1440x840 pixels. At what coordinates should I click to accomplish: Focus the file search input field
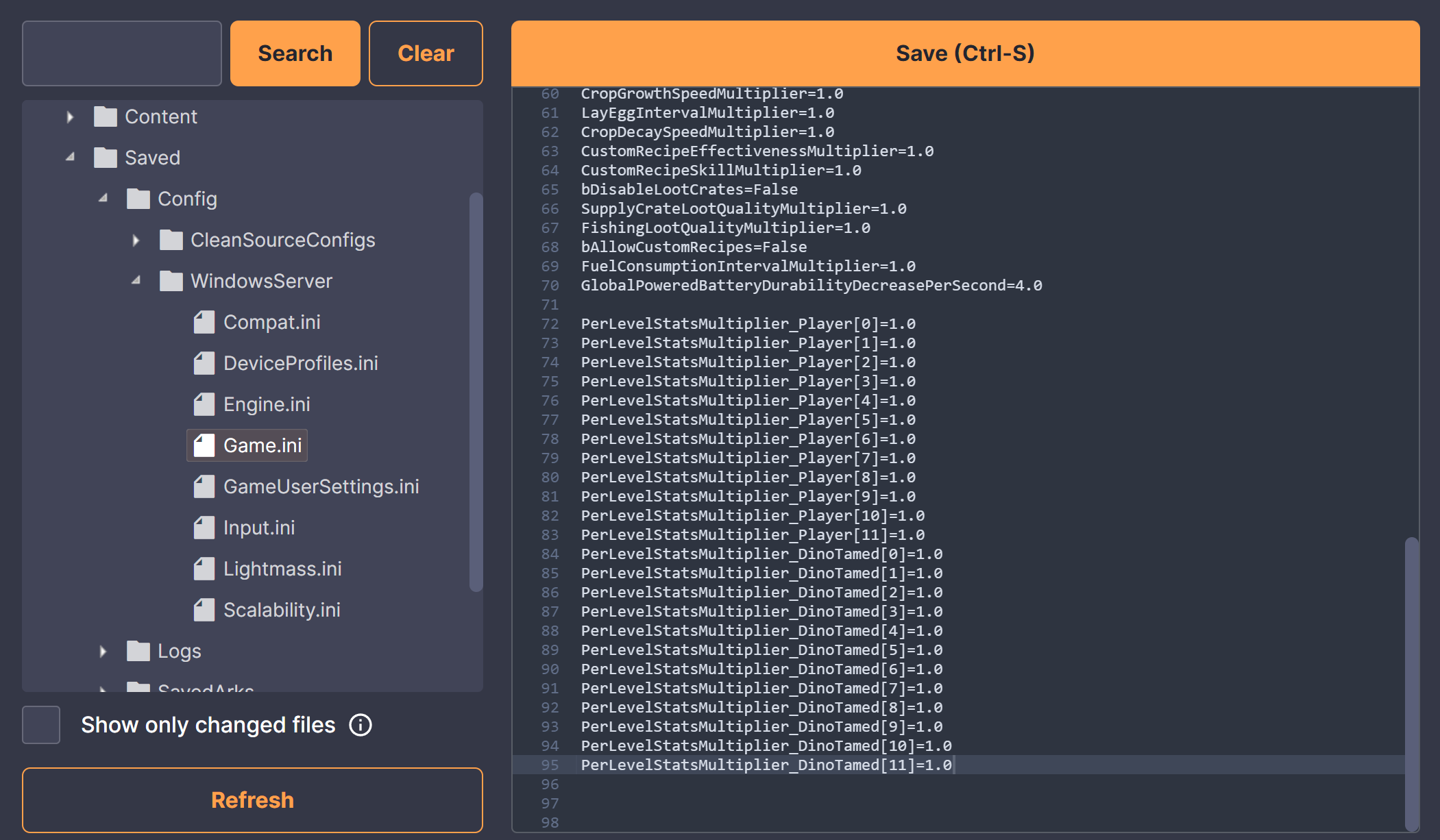122,53
